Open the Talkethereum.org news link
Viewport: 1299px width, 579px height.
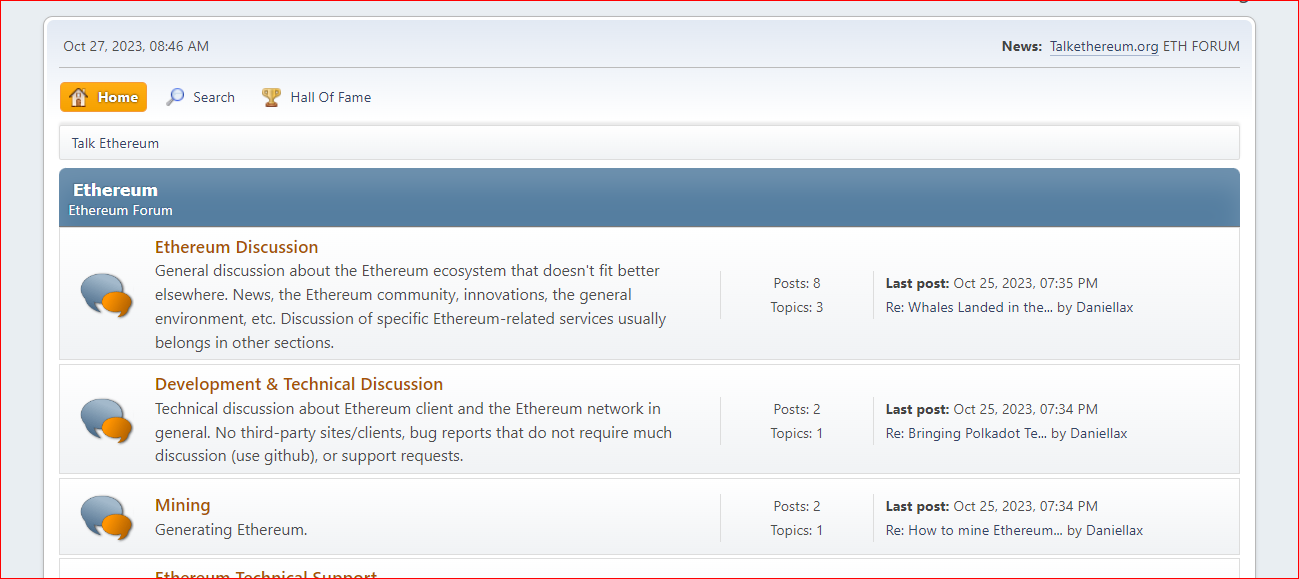point(1104,46)
